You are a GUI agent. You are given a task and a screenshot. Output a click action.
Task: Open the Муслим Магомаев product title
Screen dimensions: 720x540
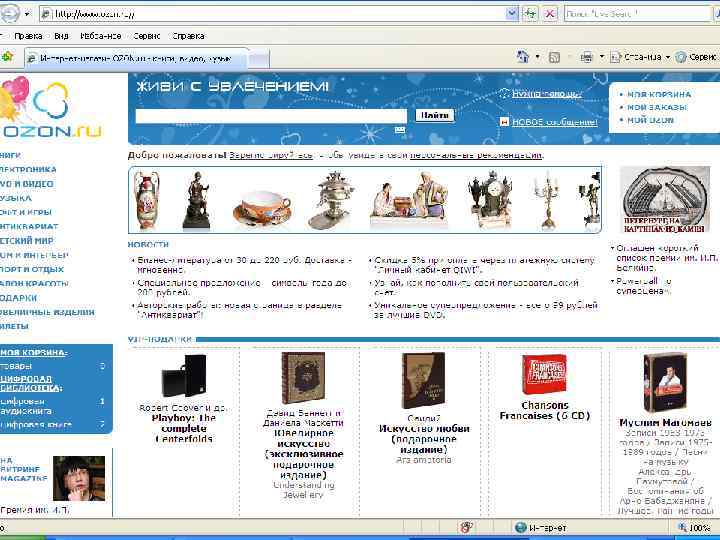(x=665, y=422)
